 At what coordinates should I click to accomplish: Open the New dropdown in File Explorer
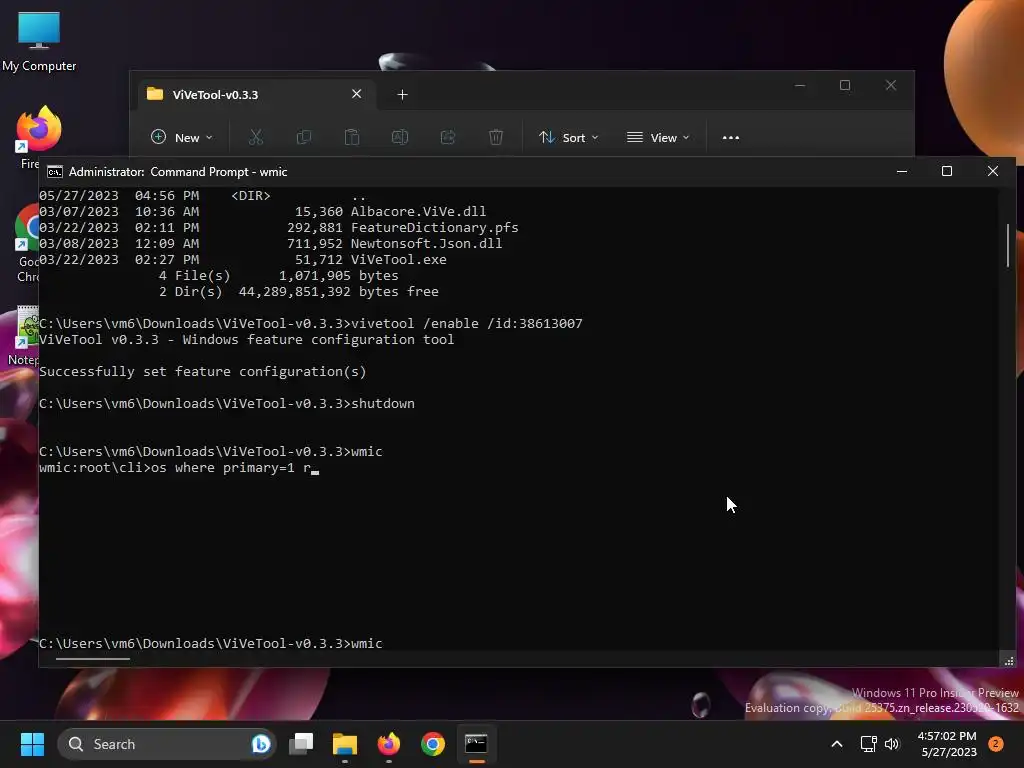(x=182, y=137)
